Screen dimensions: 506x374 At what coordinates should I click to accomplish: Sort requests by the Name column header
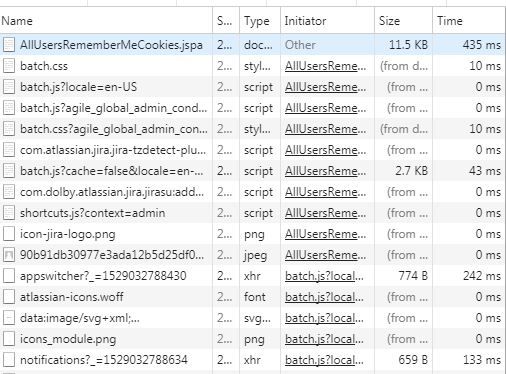pyautogui.click(x=106, y=21)
